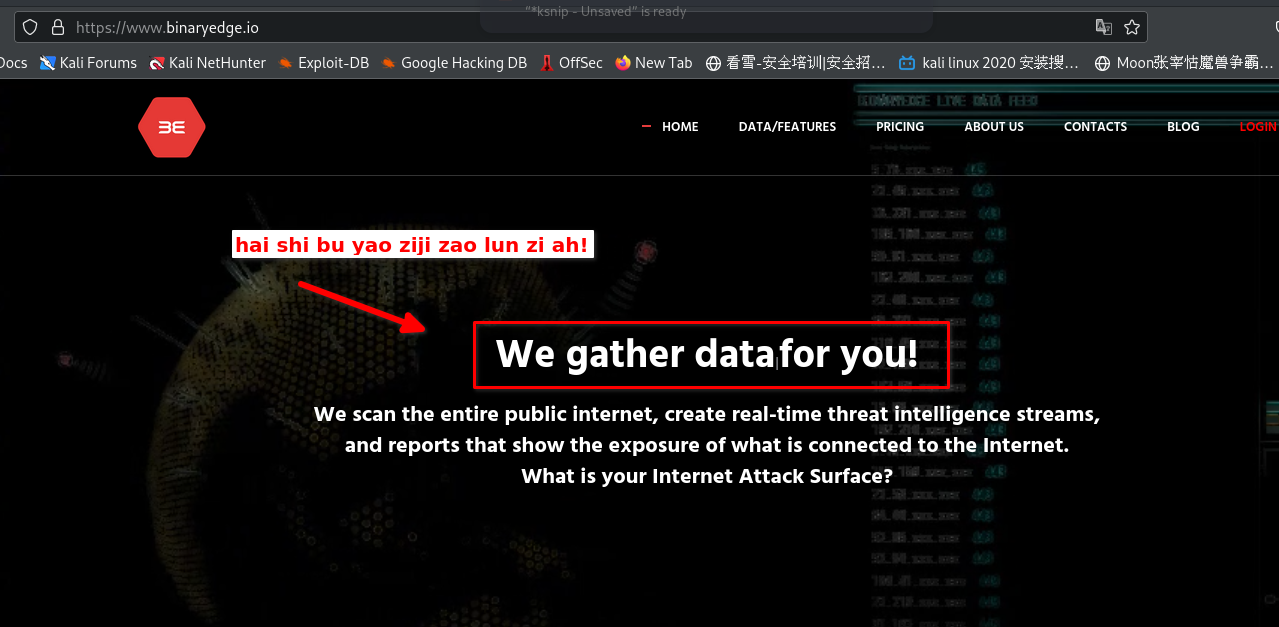This screenshot has width=1279, height=627.
Task: Bookmark this page with the star icon
Action: tap(1132, 27)
